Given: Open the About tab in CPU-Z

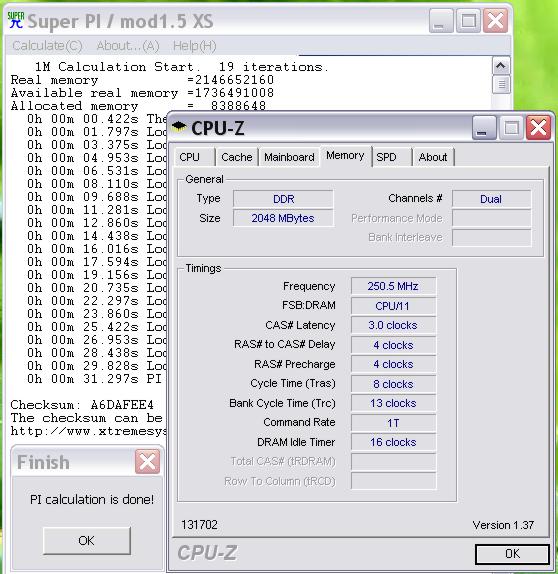Looking at the screenshot, I should click(x=433, y=157).
